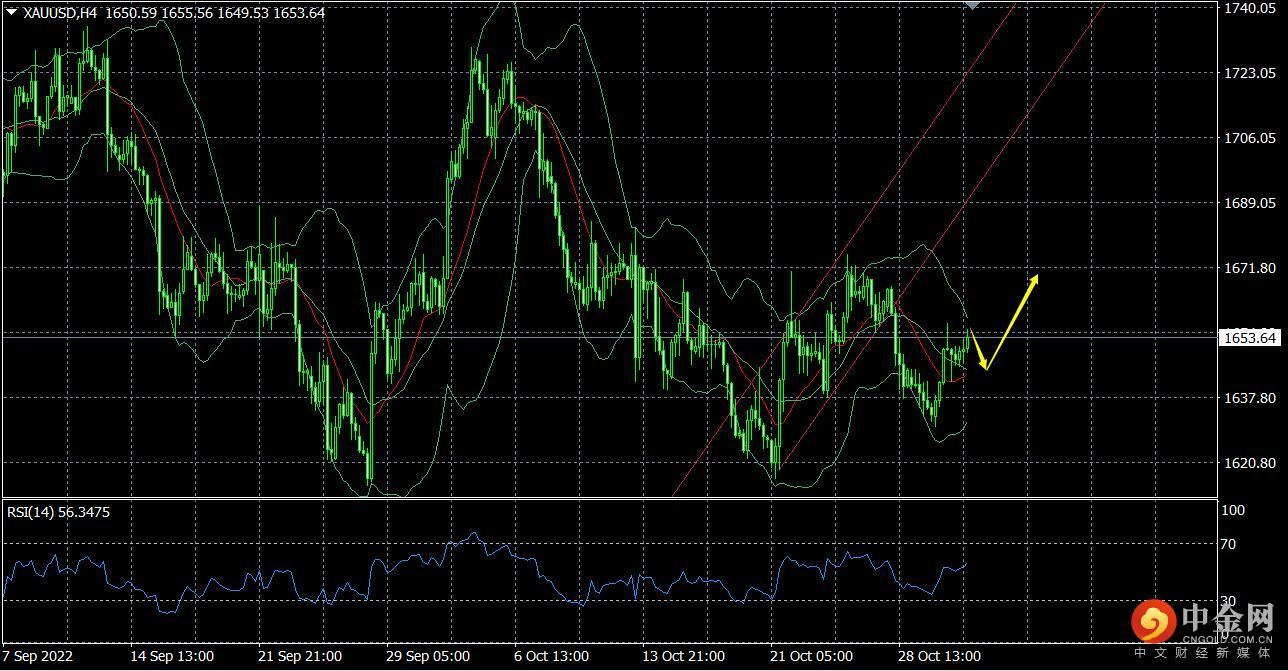This screenshot has width=1288, height=671.
Task: Open the chart menu triangle beside XAUUSD,H4
Action: click(x=11, y=13)
